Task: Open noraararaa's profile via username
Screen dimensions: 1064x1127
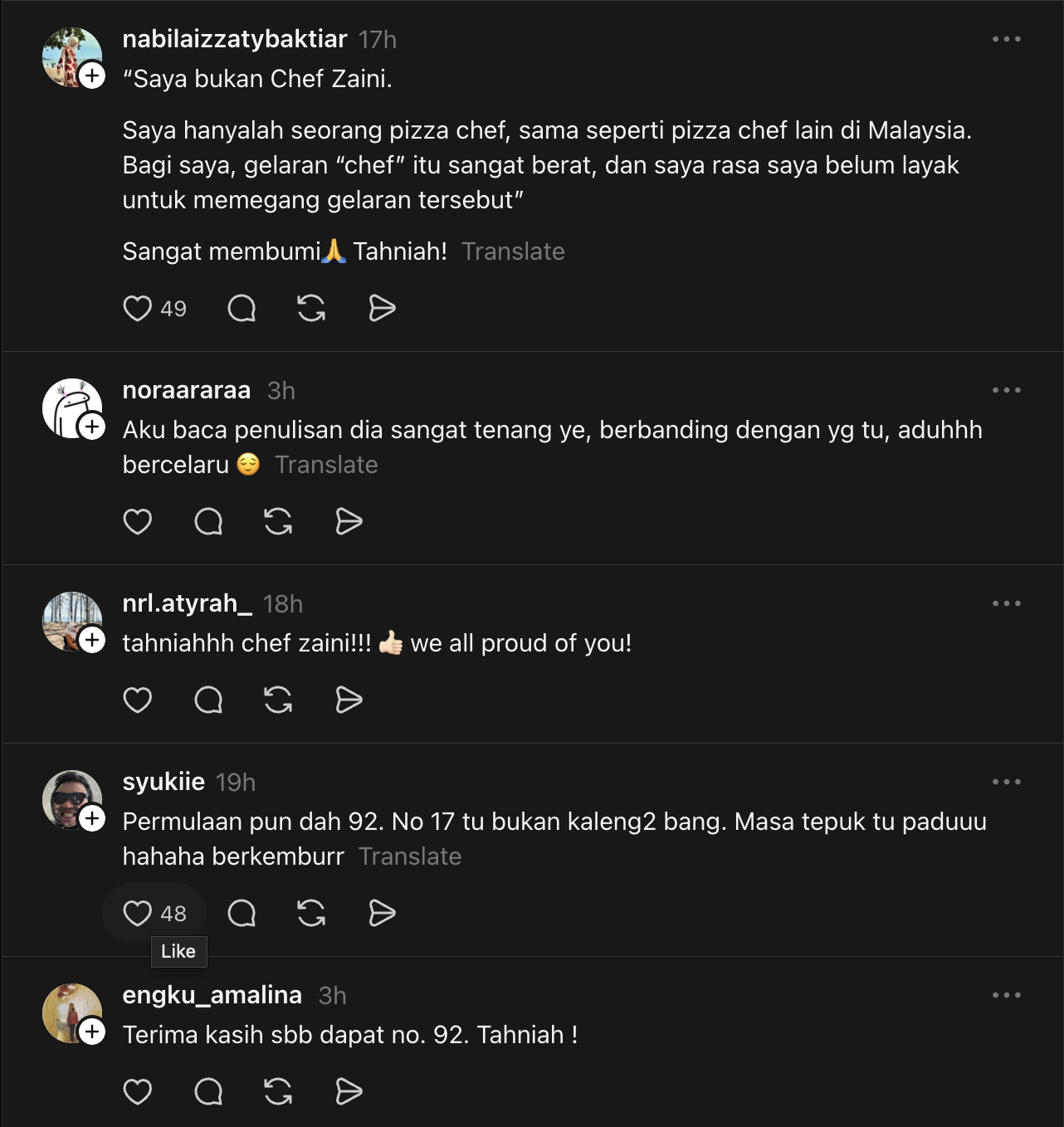Action: coord(187,390)
